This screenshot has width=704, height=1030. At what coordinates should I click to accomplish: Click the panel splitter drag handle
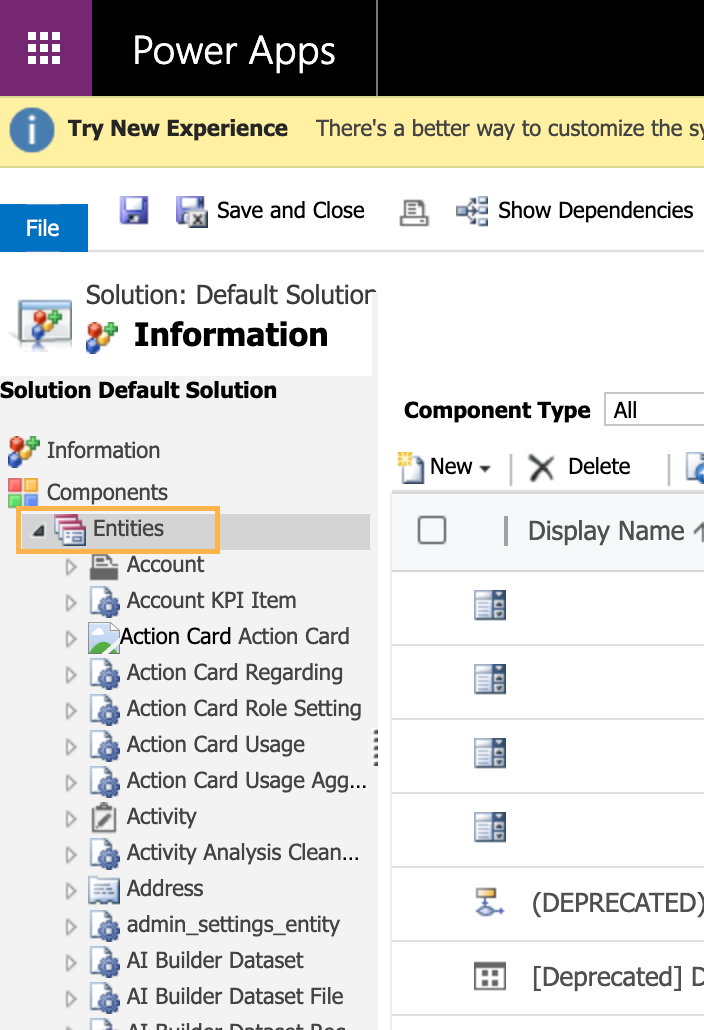coord(376,746)
